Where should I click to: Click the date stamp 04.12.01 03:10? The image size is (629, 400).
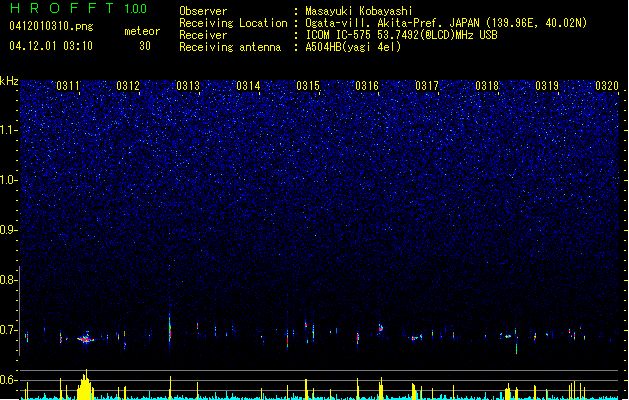tap(51, 46)
